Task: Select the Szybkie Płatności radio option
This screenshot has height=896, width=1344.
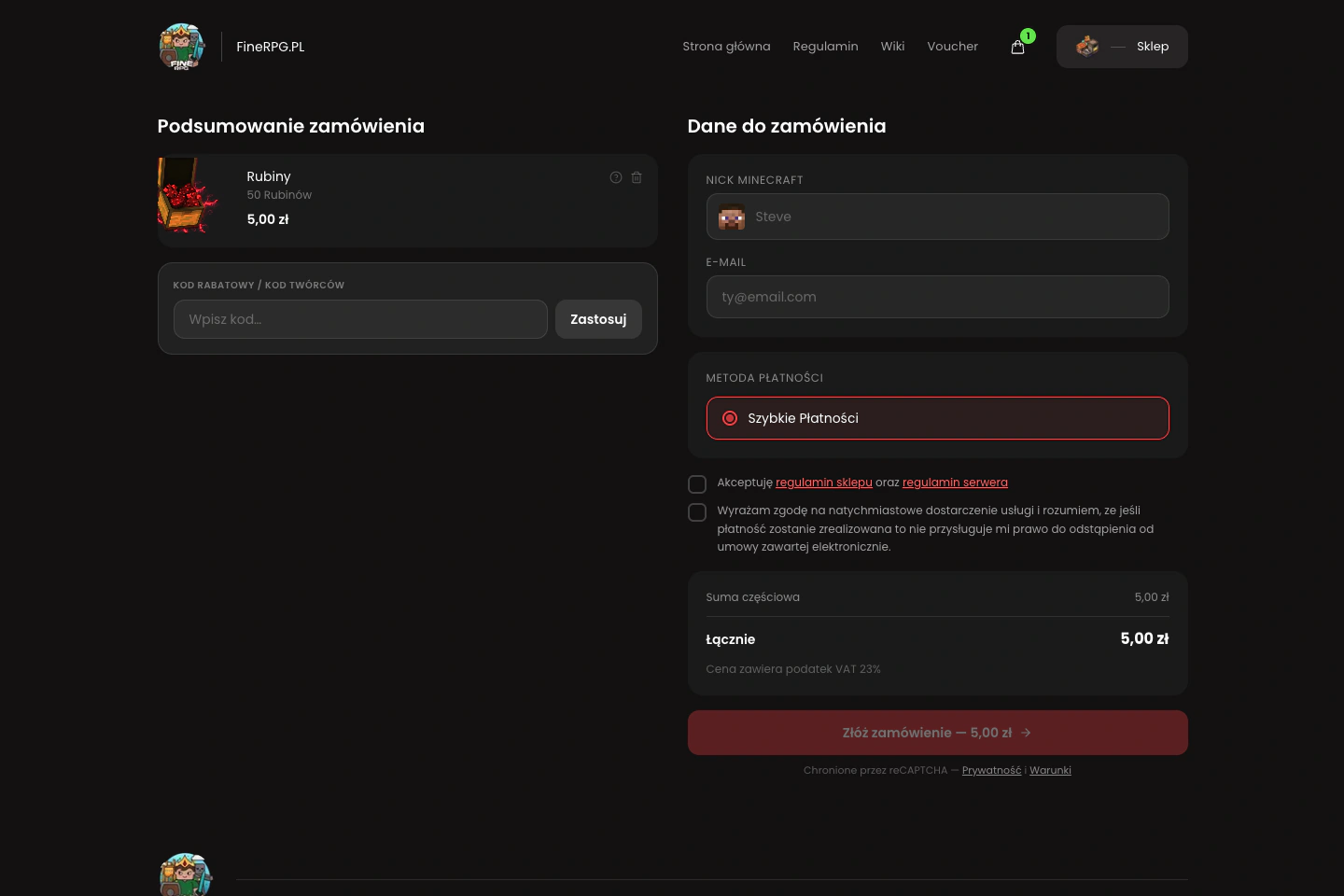Action: [937, 418]
